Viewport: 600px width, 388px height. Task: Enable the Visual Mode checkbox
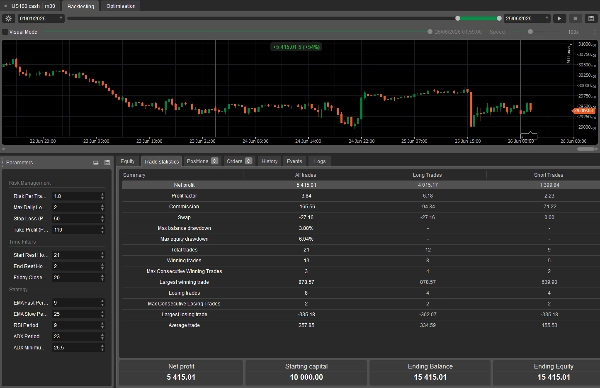click(5, 32)
